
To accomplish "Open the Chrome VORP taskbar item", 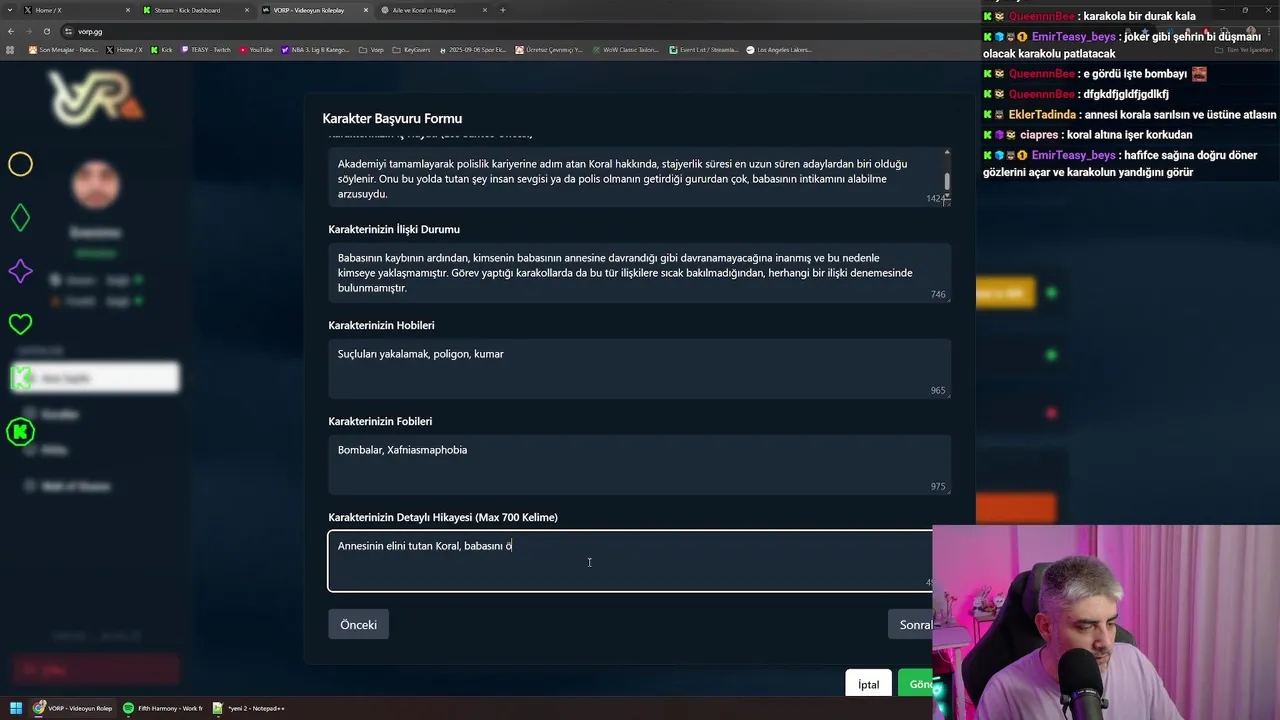I will 74,708.
